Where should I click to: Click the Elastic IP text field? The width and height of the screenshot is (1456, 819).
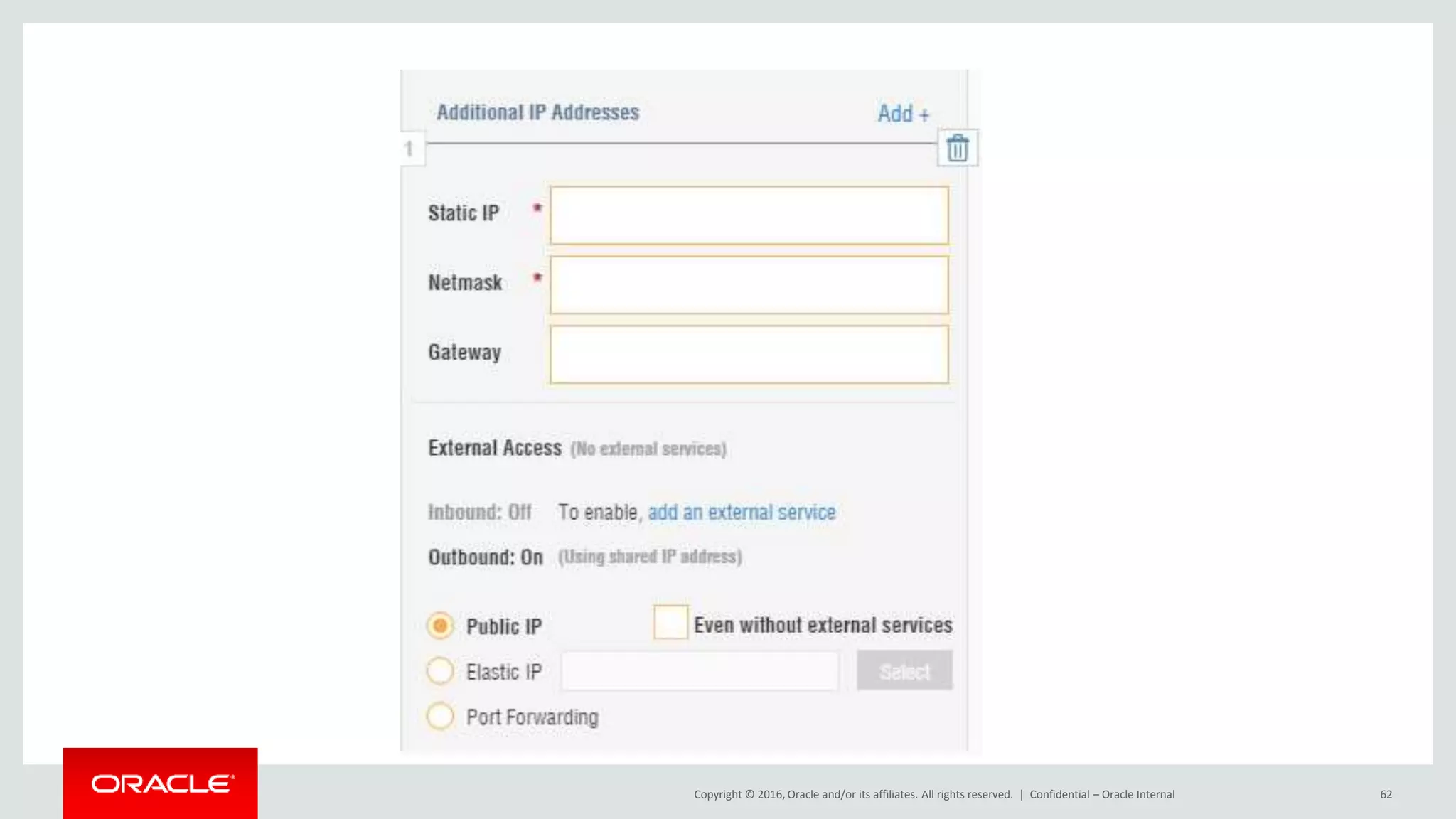click(x=700, y=670)
